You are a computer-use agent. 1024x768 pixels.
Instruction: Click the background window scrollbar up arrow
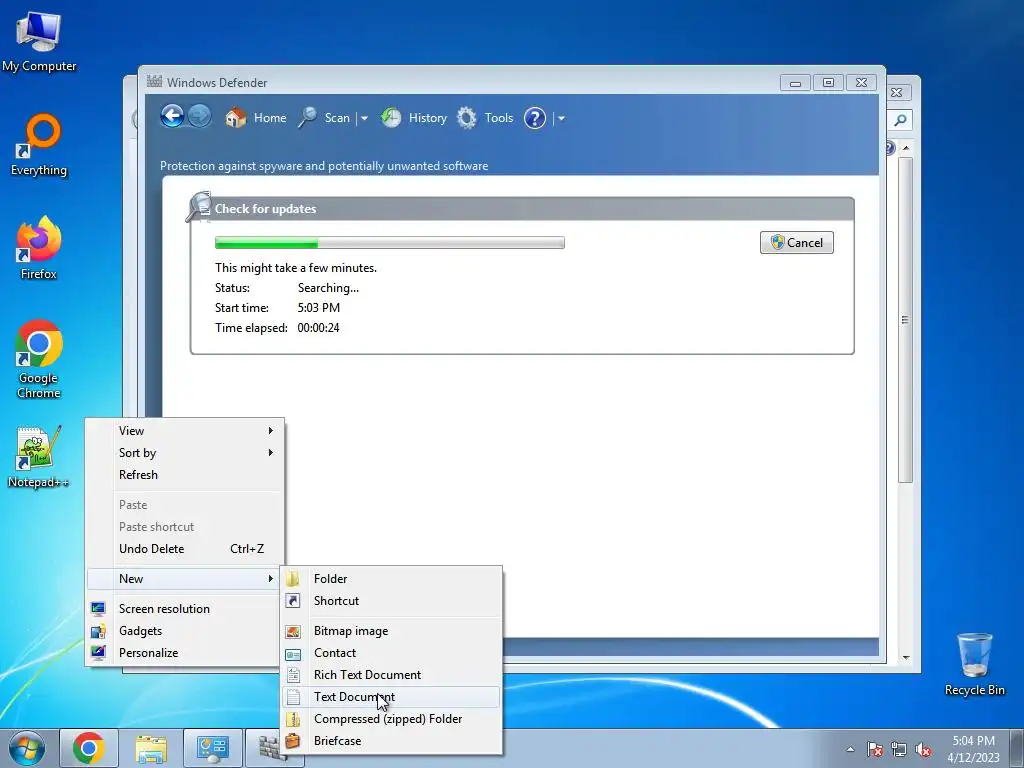[906, 148]
